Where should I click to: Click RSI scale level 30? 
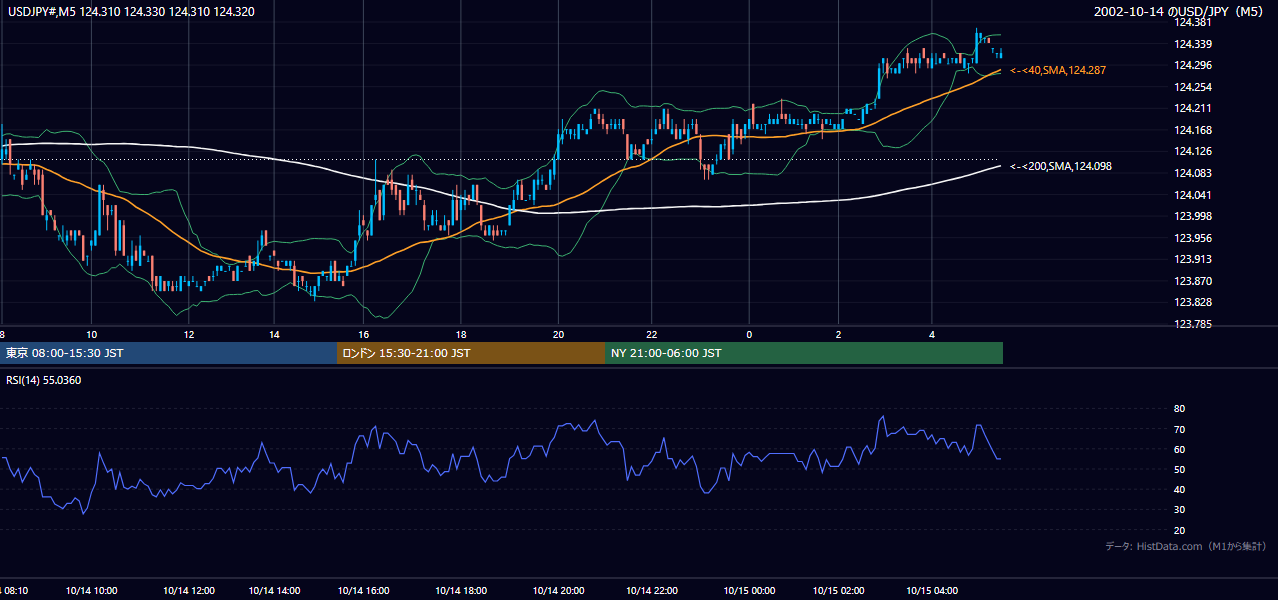click(x=1179, y=509)
